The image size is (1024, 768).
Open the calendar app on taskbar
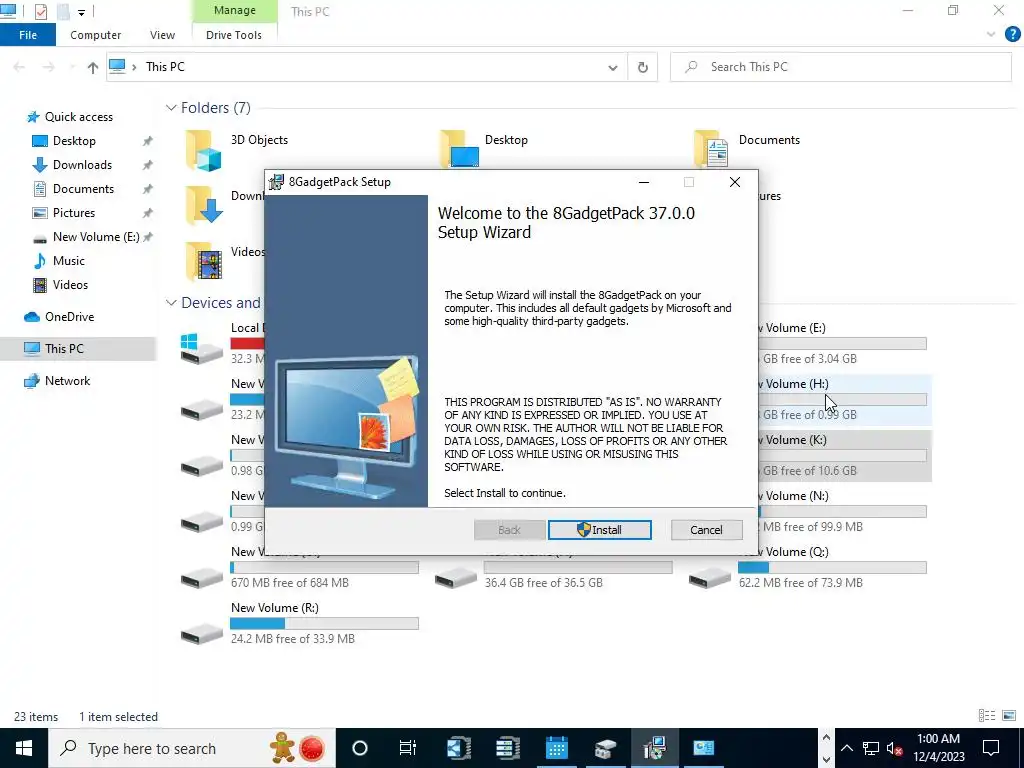pos(556,748)
